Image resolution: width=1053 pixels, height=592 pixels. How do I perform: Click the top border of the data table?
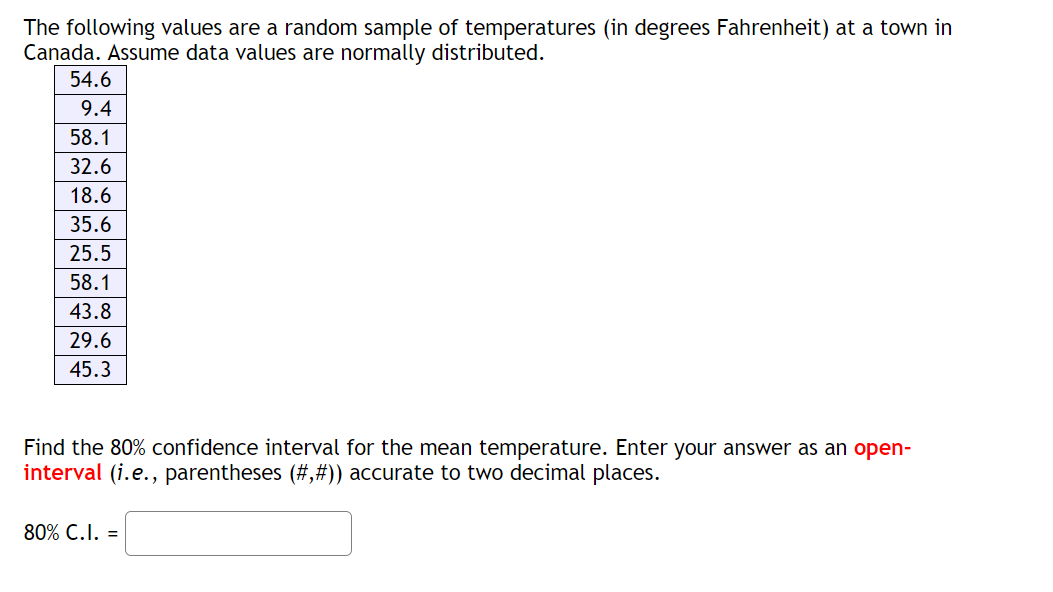(x=89, y=67)
